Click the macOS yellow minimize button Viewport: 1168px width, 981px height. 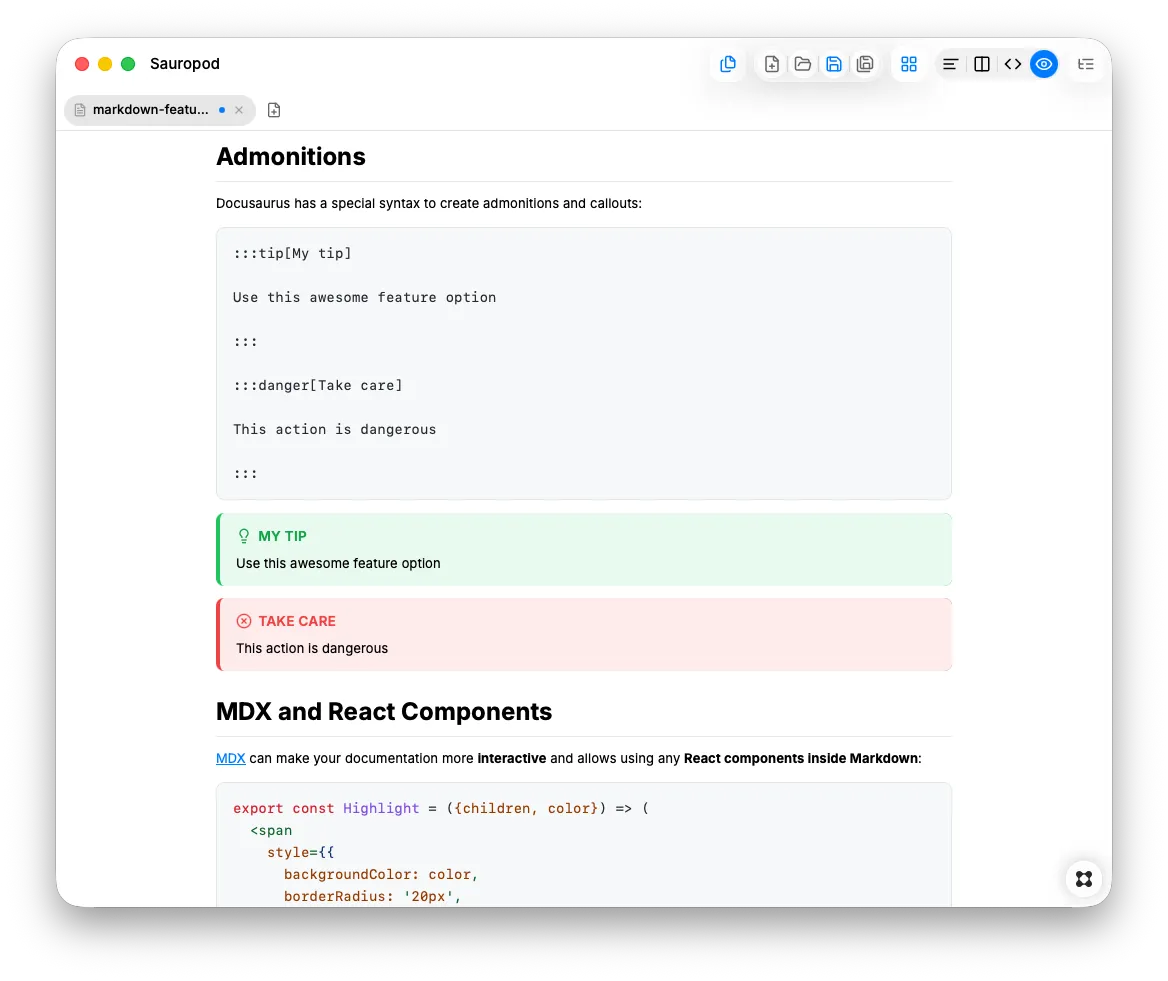tap(105, 64)
